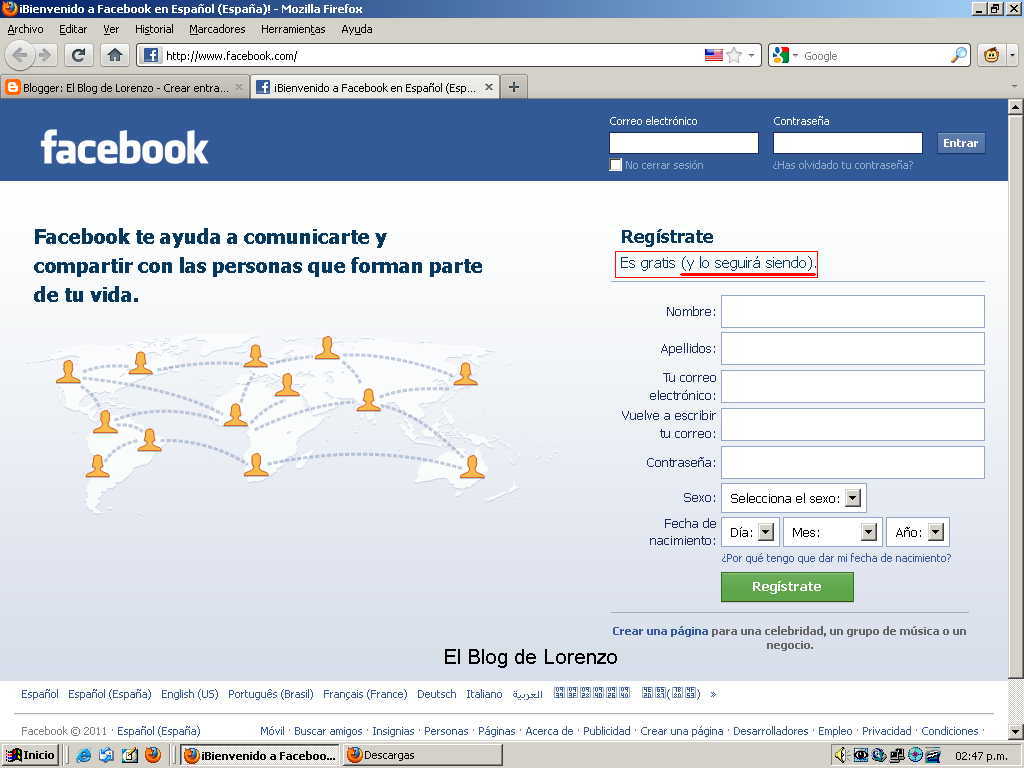Image resolution: width=1024 pixels, height=768 pixels.
Task: Close the Facebook tab
Action: pos(488,87)
